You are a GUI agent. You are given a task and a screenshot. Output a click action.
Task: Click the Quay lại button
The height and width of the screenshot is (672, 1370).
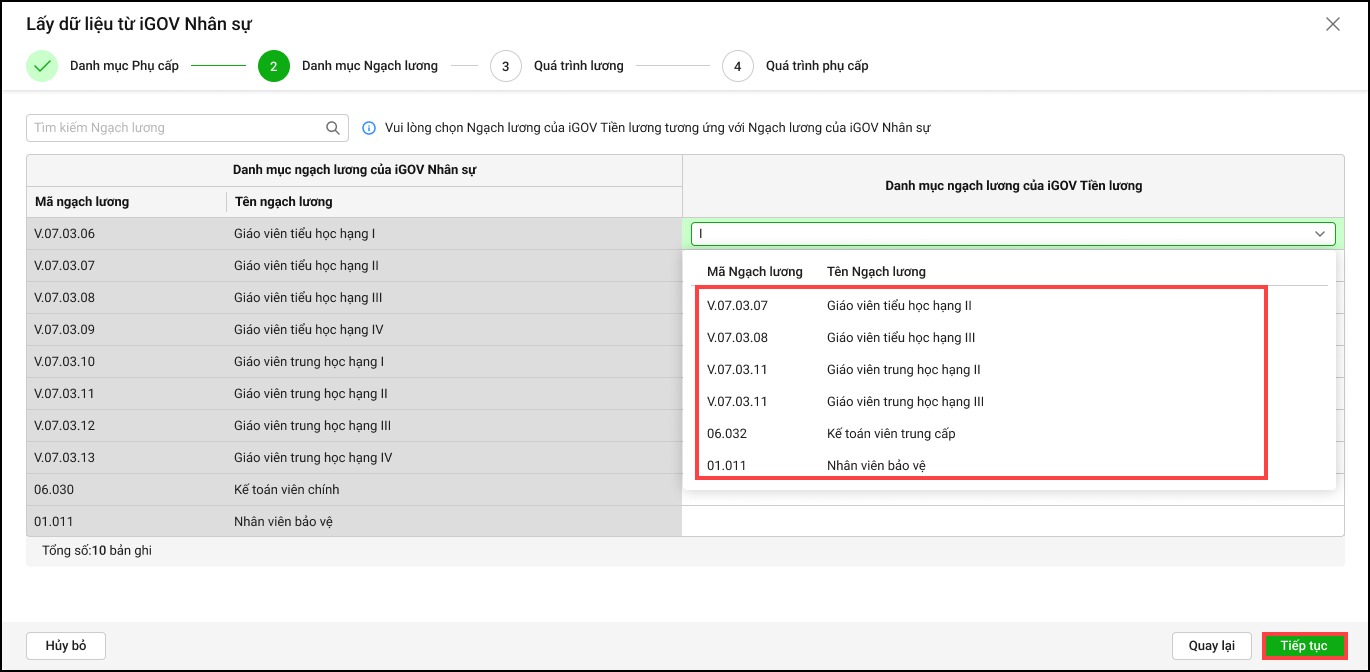tap(1211, 646)
